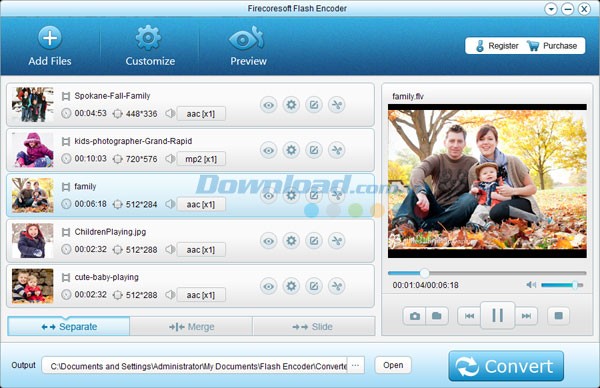Select the kids-photographer-Grand-Rapid thumbnail
Screen dimensions: 600x388
point(33,150)
